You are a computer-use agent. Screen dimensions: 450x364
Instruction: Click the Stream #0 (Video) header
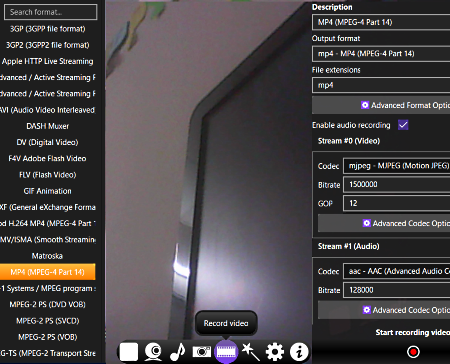point(349,141)
